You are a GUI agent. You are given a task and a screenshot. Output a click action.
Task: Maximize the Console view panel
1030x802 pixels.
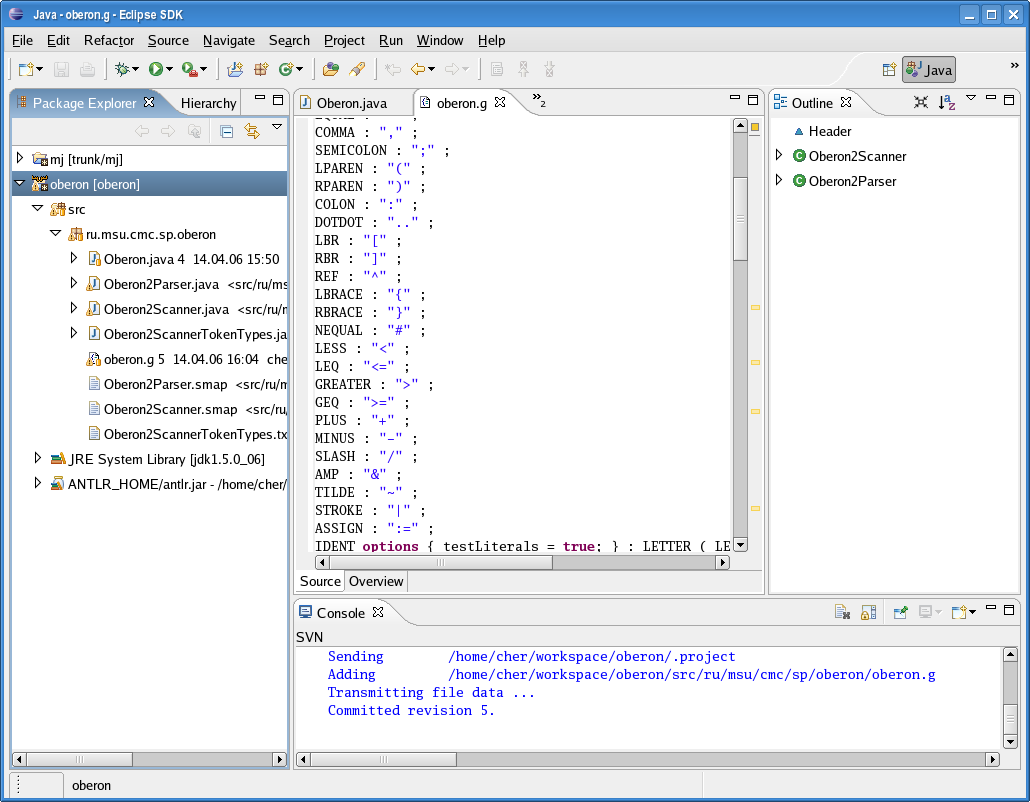point(1009,610)
